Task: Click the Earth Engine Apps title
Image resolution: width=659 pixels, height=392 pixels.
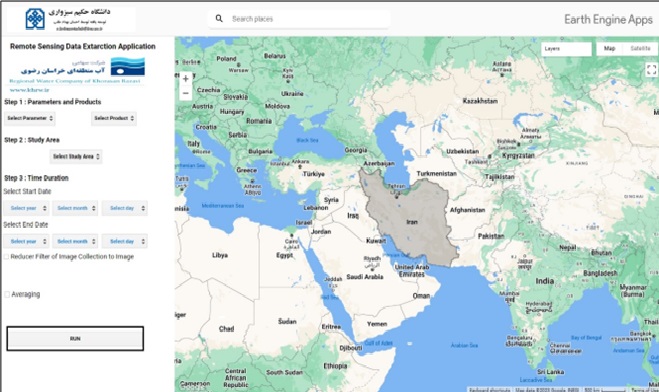Action: coord(608,19)
